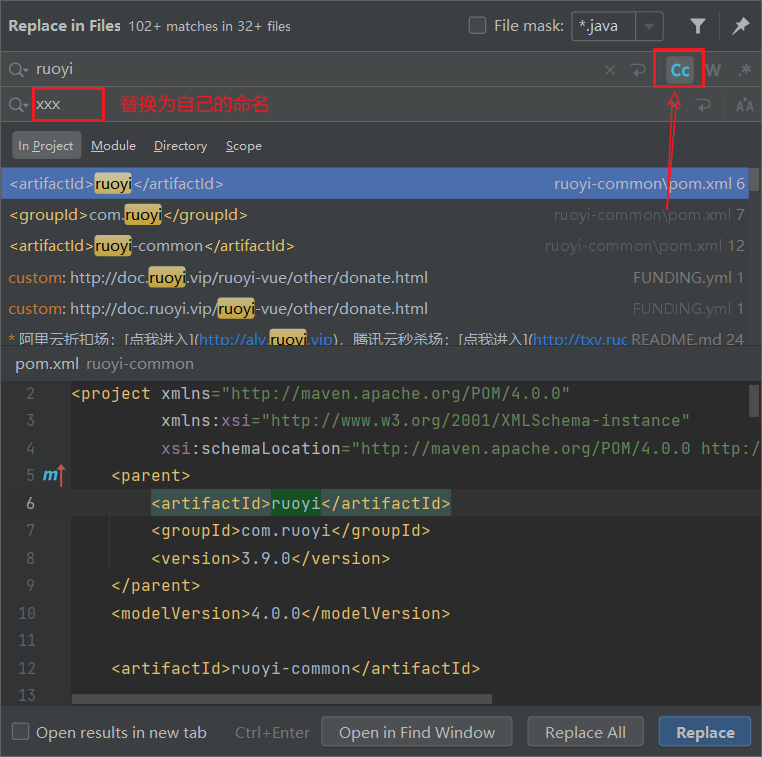Click Open in Find Window button
This screenshot has height=757, width=762.
click(x=416, y=732)
